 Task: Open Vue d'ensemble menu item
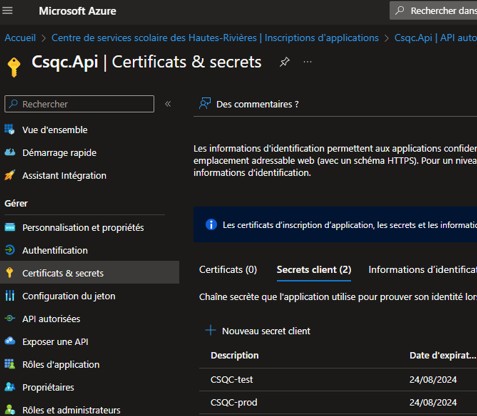coord(55,130)
